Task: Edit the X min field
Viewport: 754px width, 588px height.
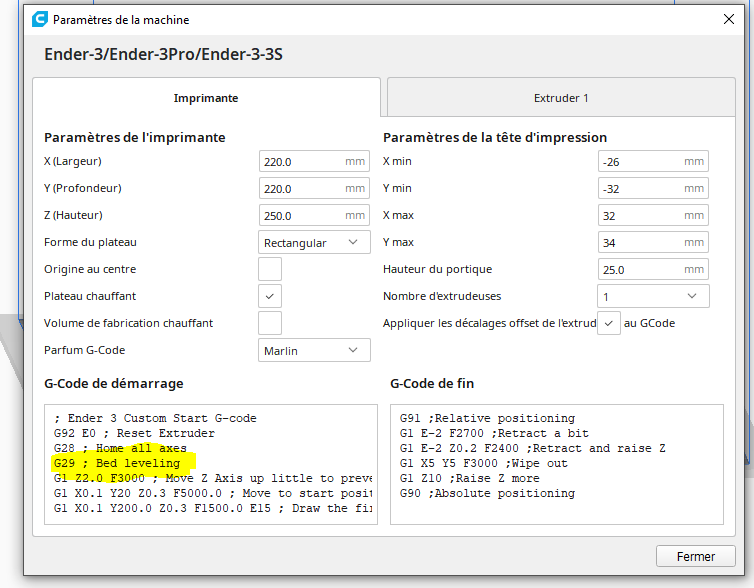Action: 653,162
